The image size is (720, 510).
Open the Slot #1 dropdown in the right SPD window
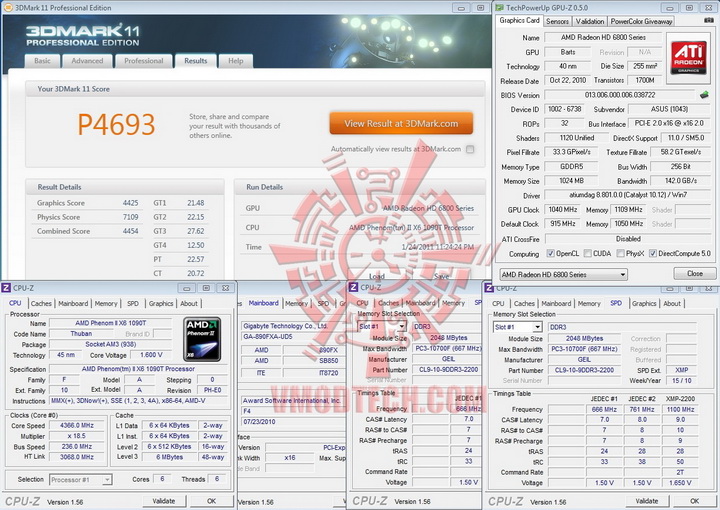click(x=518, y=327)
